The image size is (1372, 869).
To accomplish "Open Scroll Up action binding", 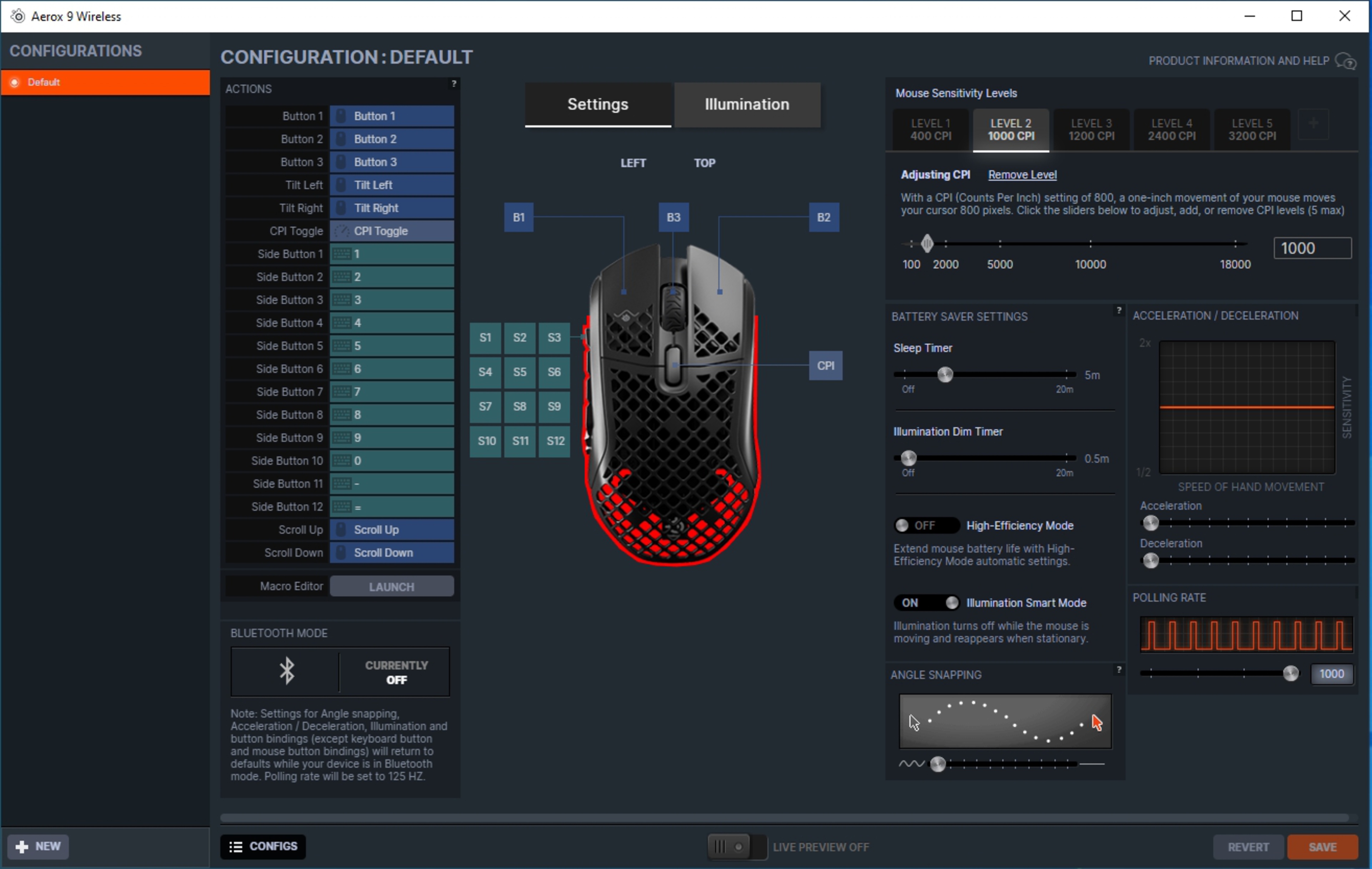I will click(392, 530).
